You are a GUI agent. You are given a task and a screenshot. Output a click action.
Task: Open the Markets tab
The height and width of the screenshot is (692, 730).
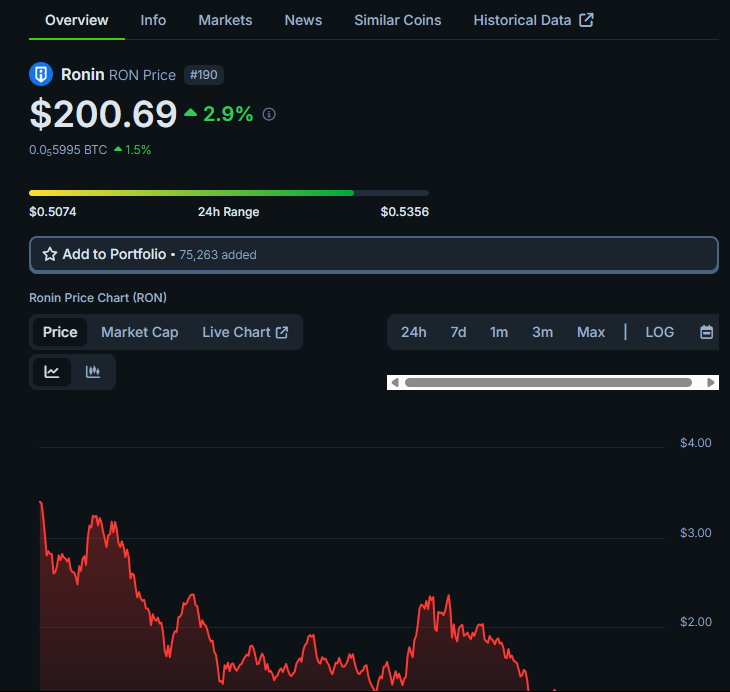(x=225, y=20)
